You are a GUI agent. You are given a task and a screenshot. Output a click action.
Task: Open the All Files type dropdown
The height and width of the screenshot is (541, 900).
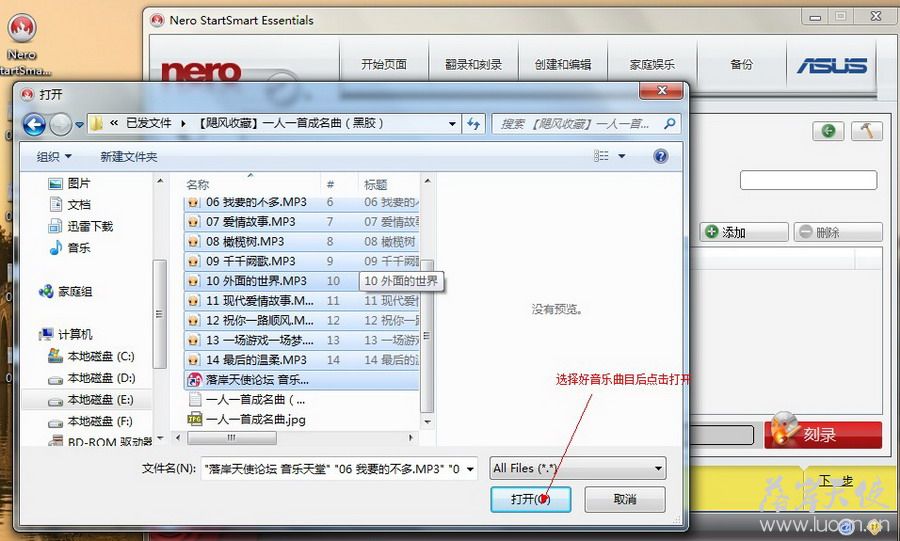[x=577, y=468]
